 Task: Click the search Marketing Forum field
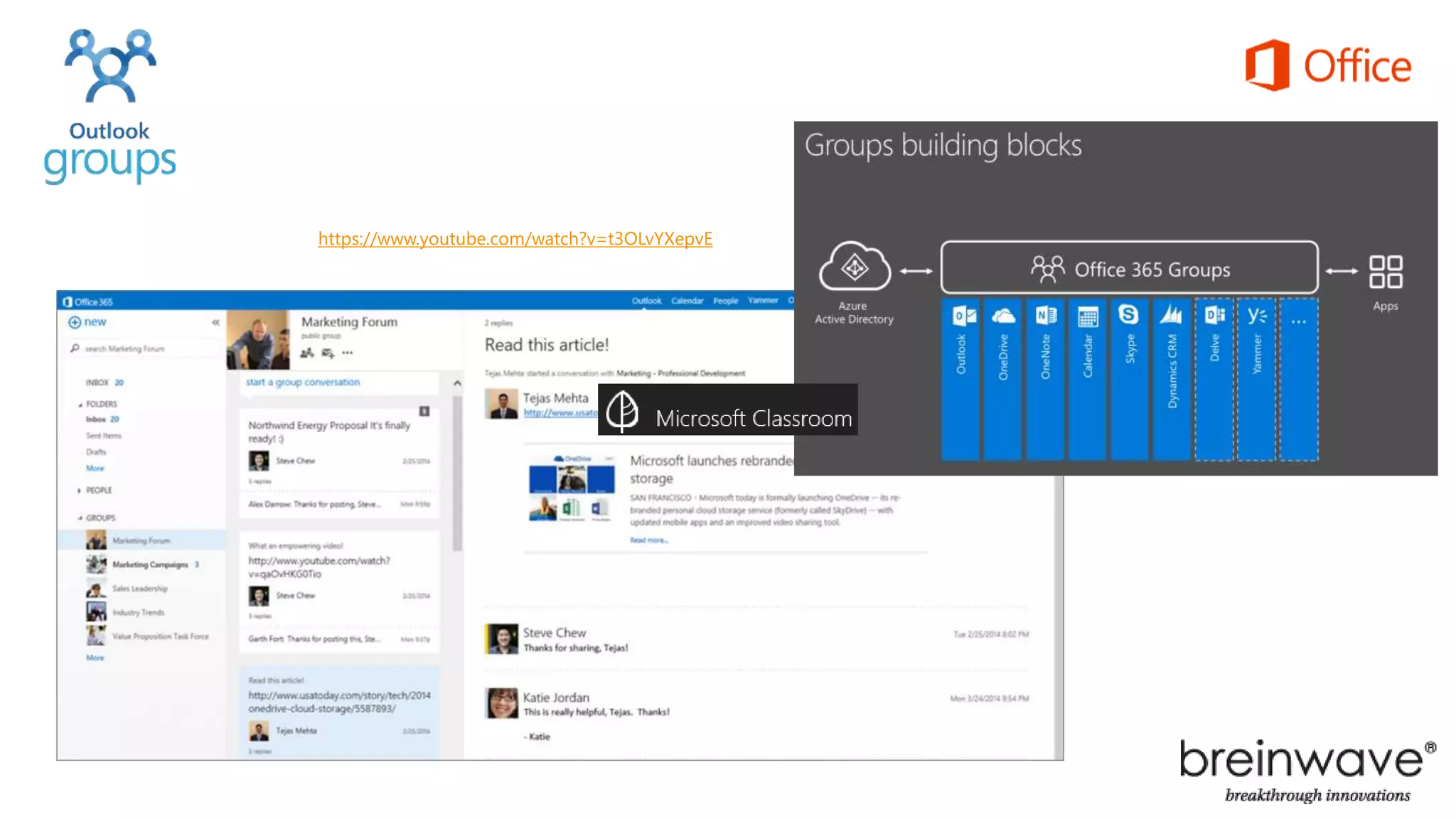125,349
